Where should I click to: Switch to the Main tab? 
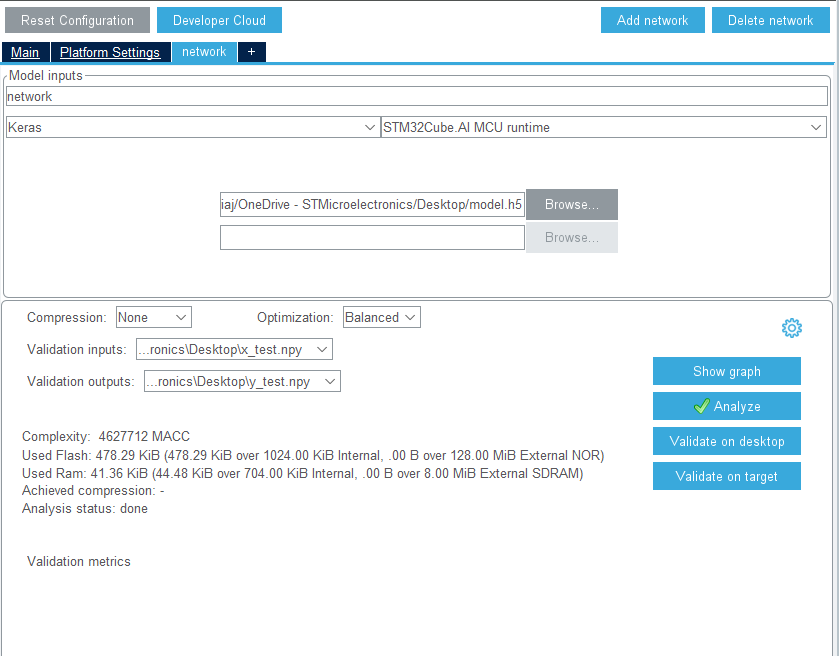[24, 52]
